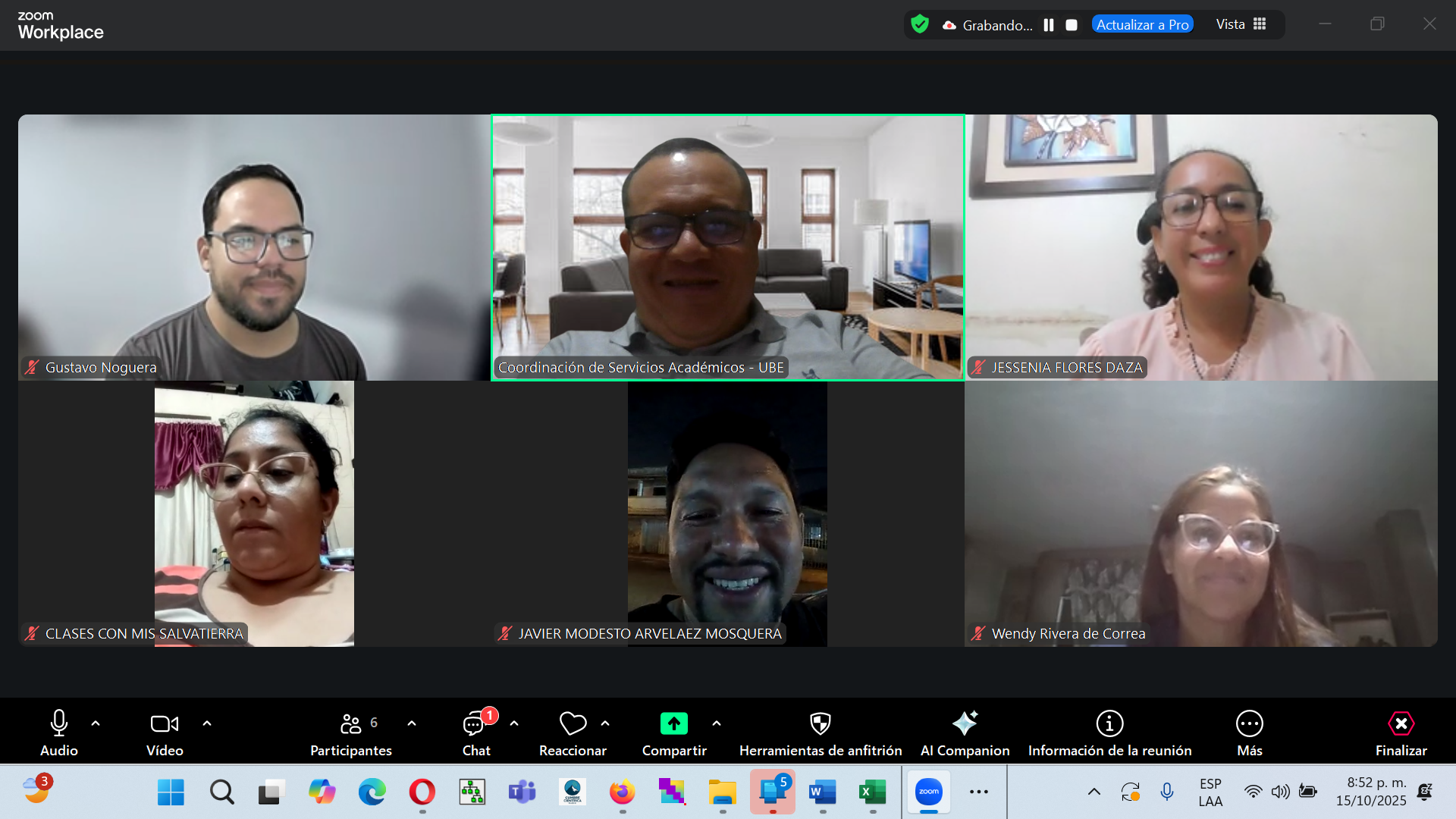
Task: Open Microsoft Teams from the taskbar
Action: tap(522, 792)
